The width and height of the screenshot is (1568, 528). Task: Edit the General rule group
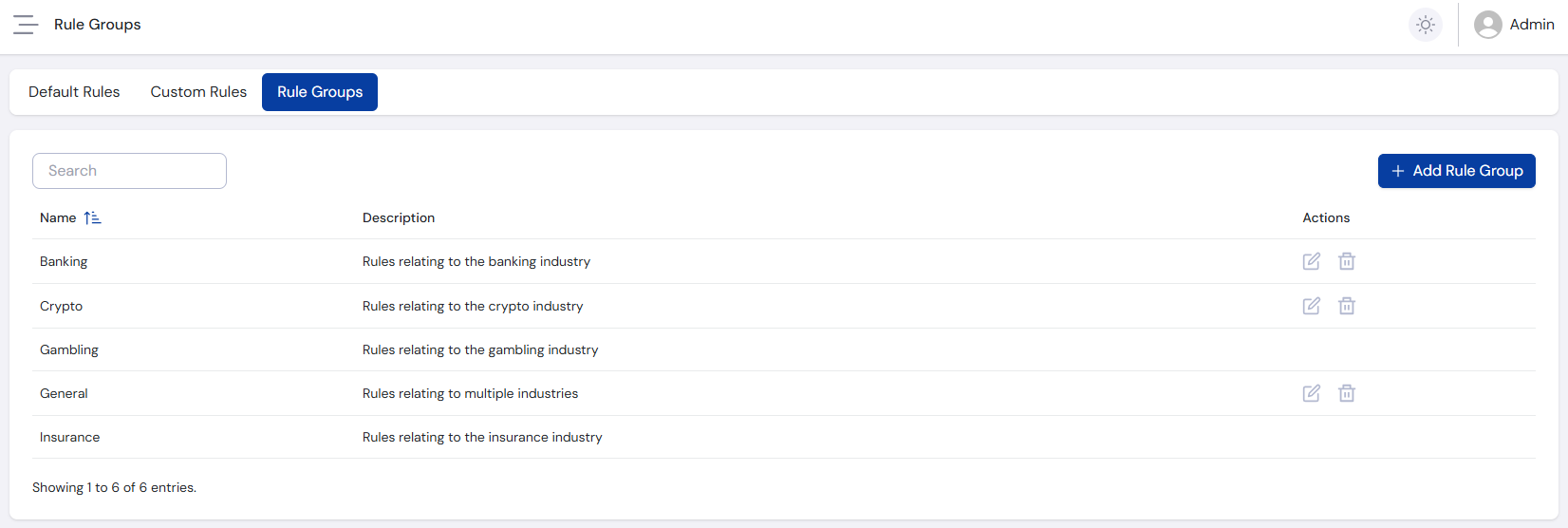click(1311, 393)
